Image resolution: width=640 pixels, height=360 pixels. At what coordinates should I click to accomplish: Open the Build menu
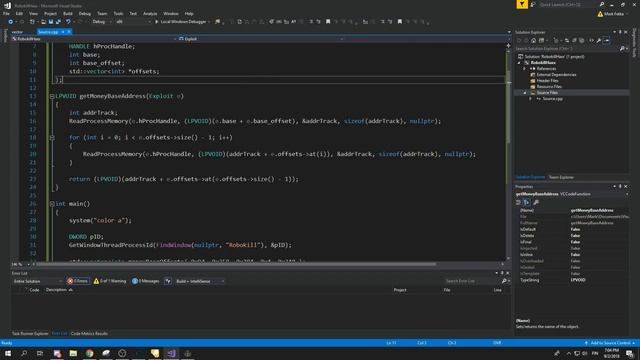(x=68, y=13)
